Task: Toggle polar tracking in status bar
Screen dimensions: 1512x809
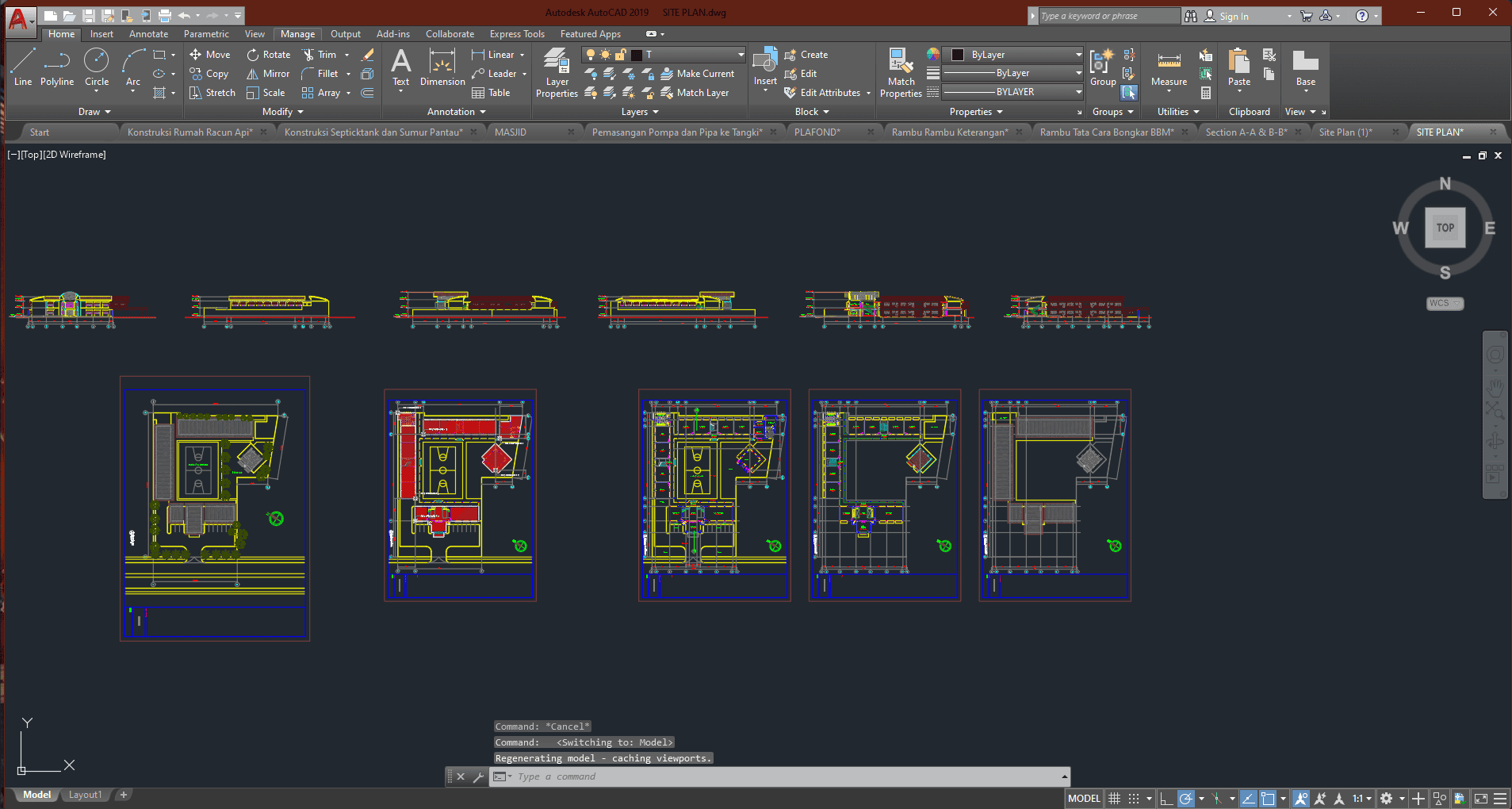Action: click(1185, 799)
